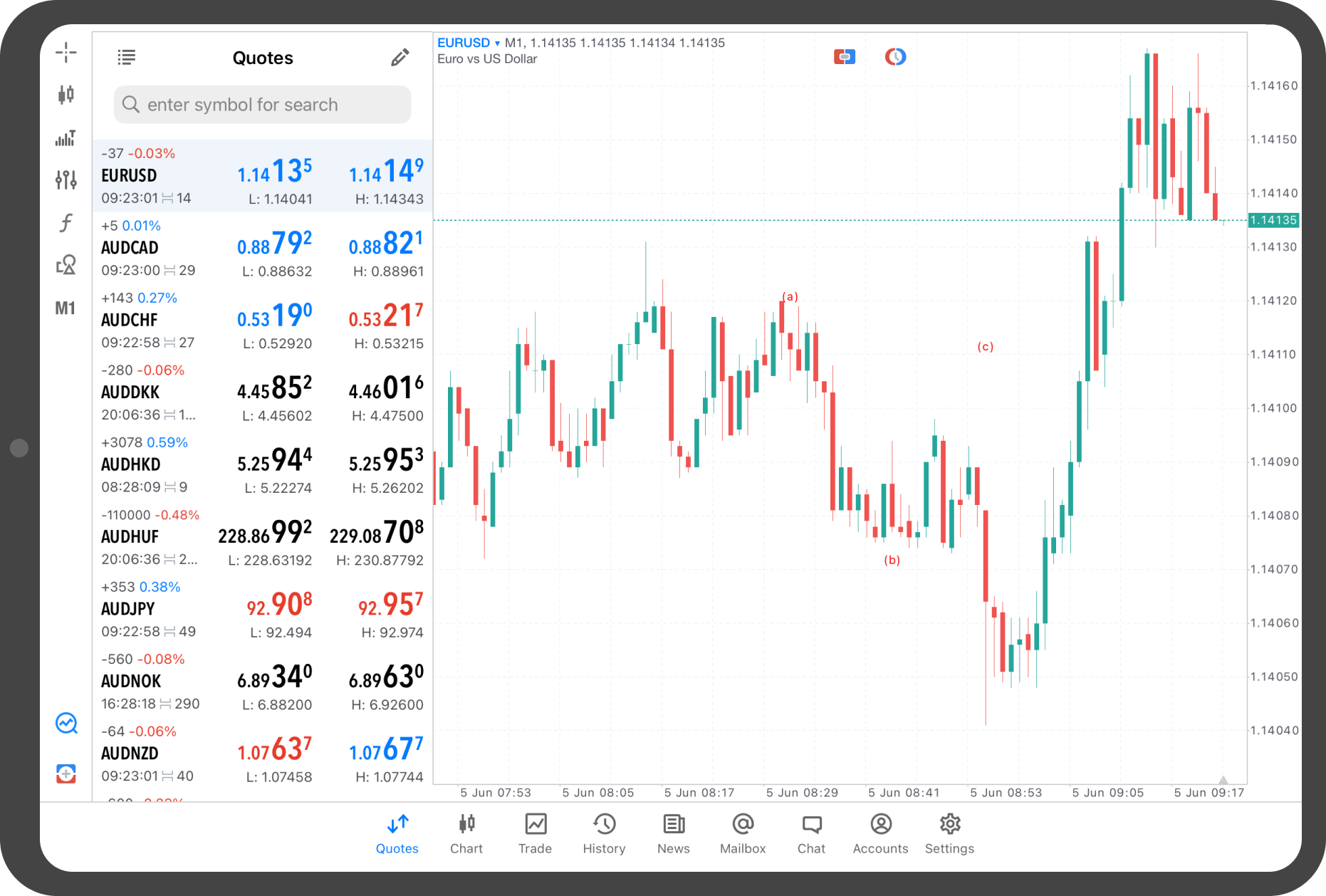Viewport: 1326px width, 896px height.
Task: Click the circular clock icon above chart
Action: (895, 57)
